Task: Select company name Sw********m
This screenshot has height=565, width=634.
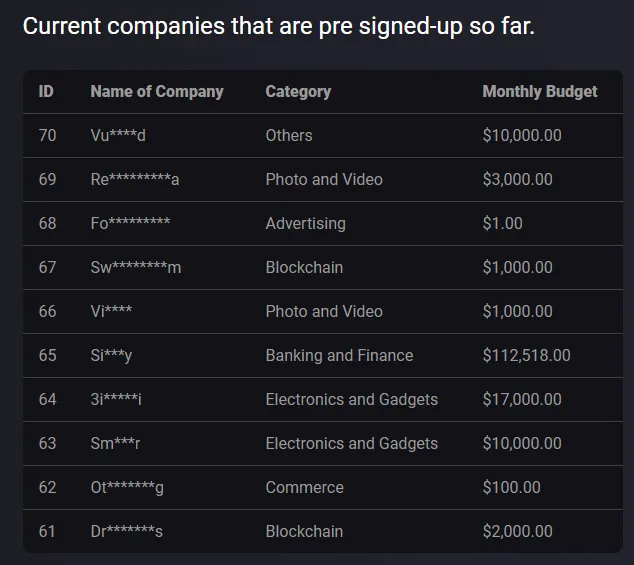Action: (x=136, y=268)
